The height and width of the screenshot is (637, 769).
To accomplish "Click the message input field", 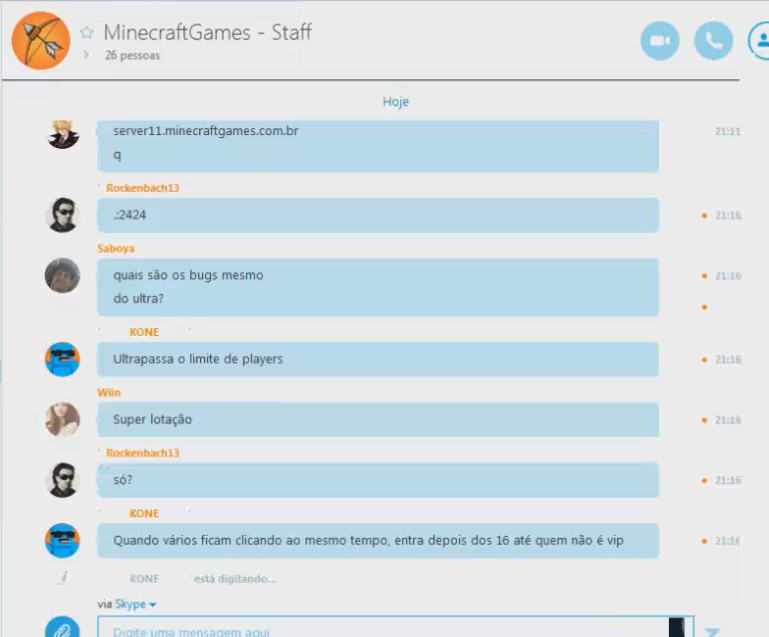I will pyautogui.click(x=383, y=627).
